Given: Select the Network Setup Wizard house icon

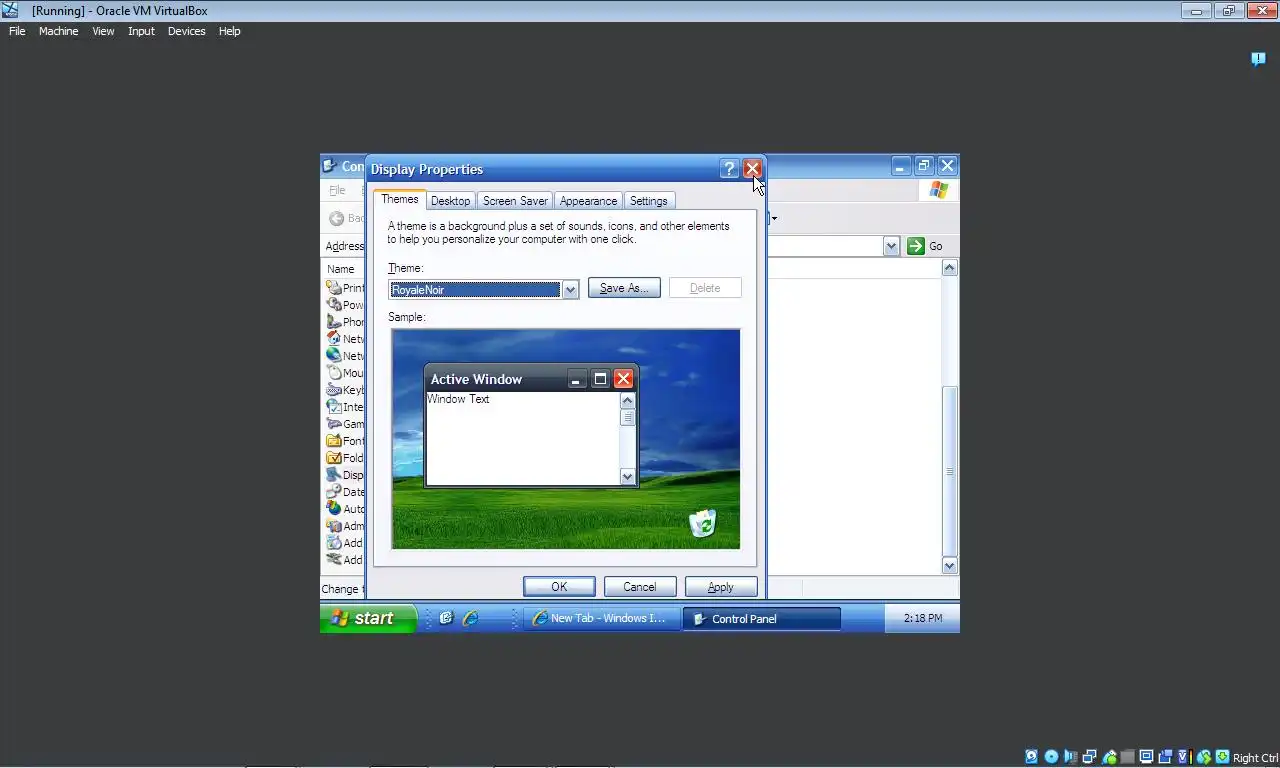Looking at the screenshot, I should click(334, 339).
